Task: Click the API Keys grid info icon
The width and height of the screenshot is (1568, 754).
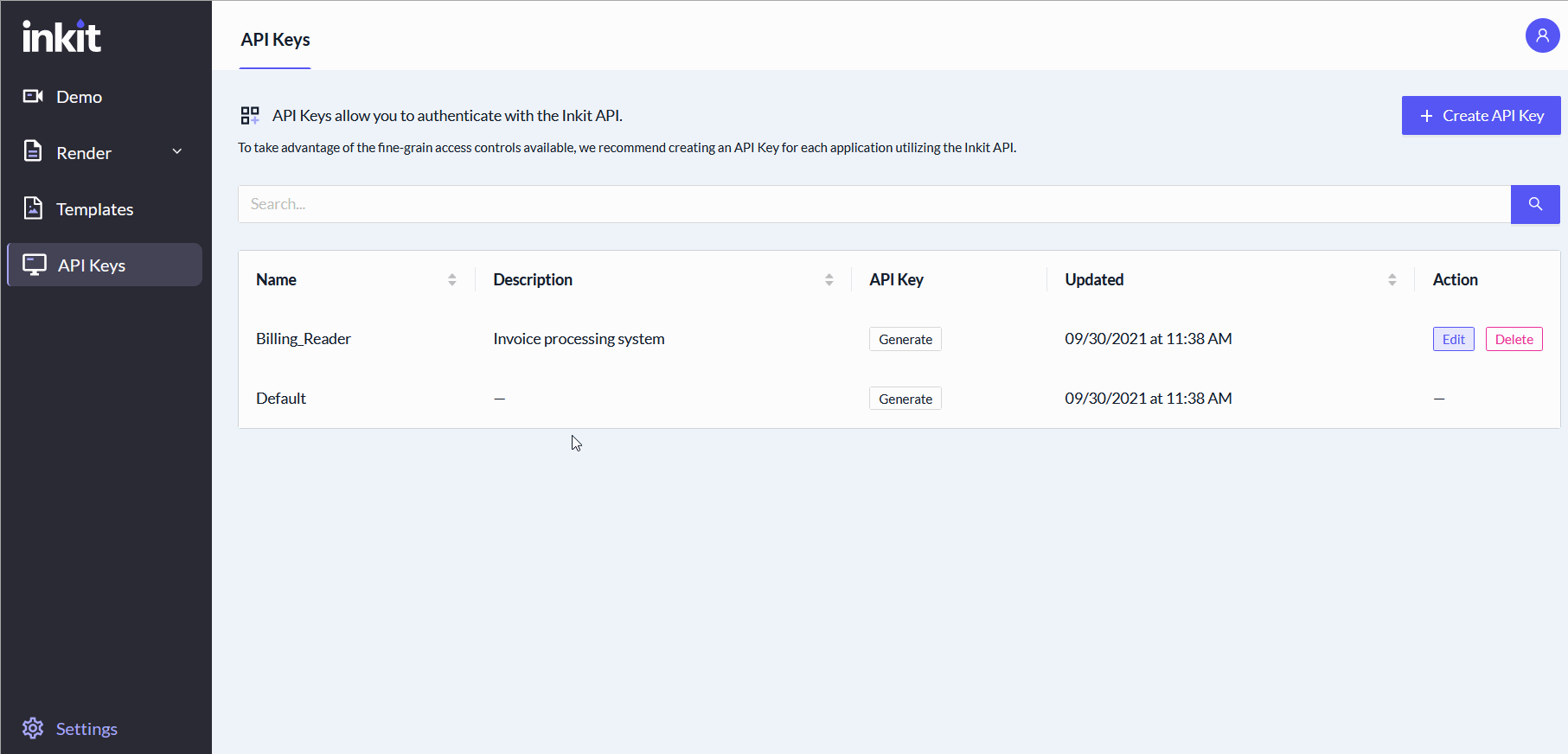Action: 250,115
